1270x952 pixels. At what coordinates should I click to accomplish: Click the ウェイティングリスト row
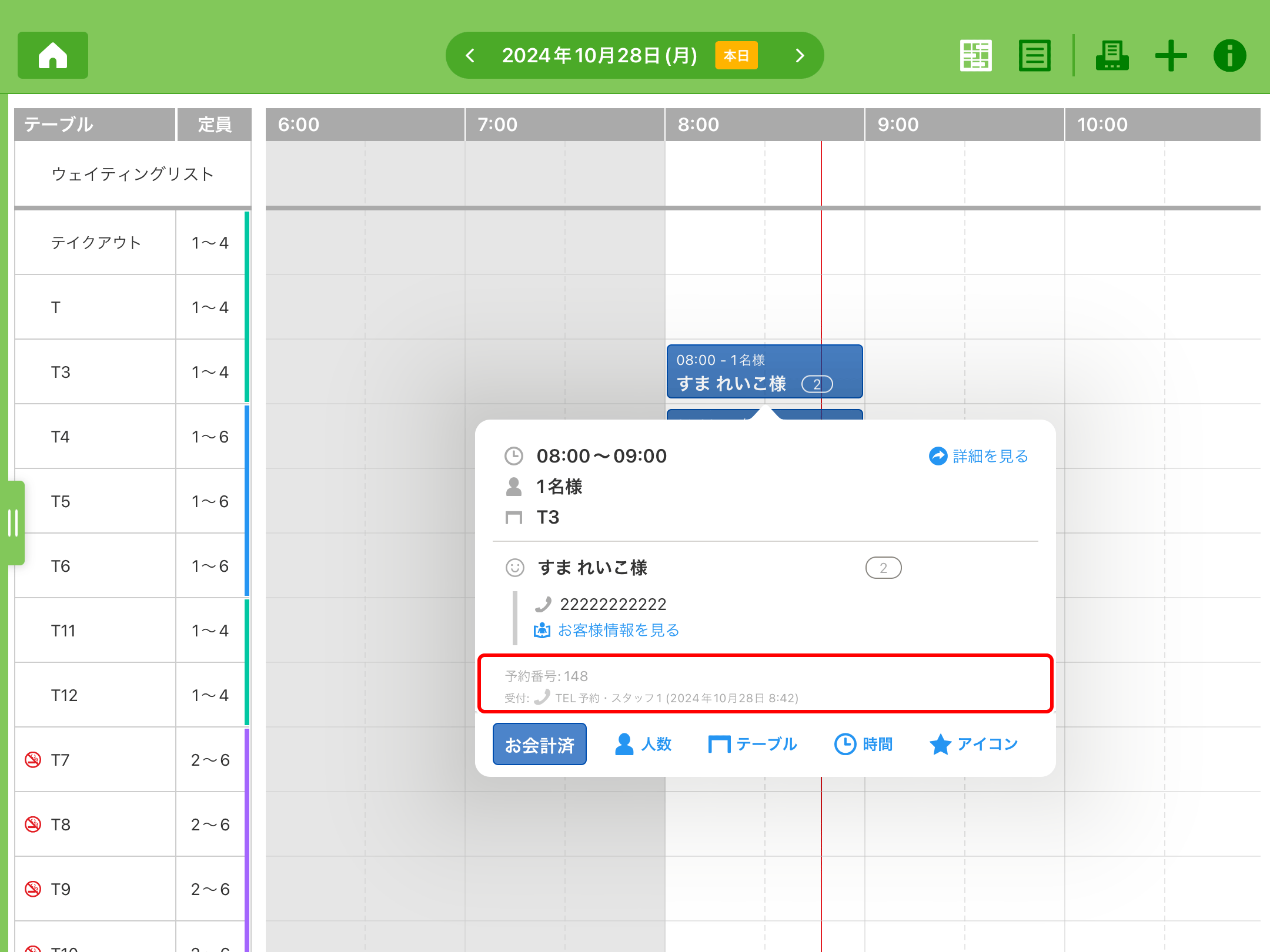click(132, 174)
